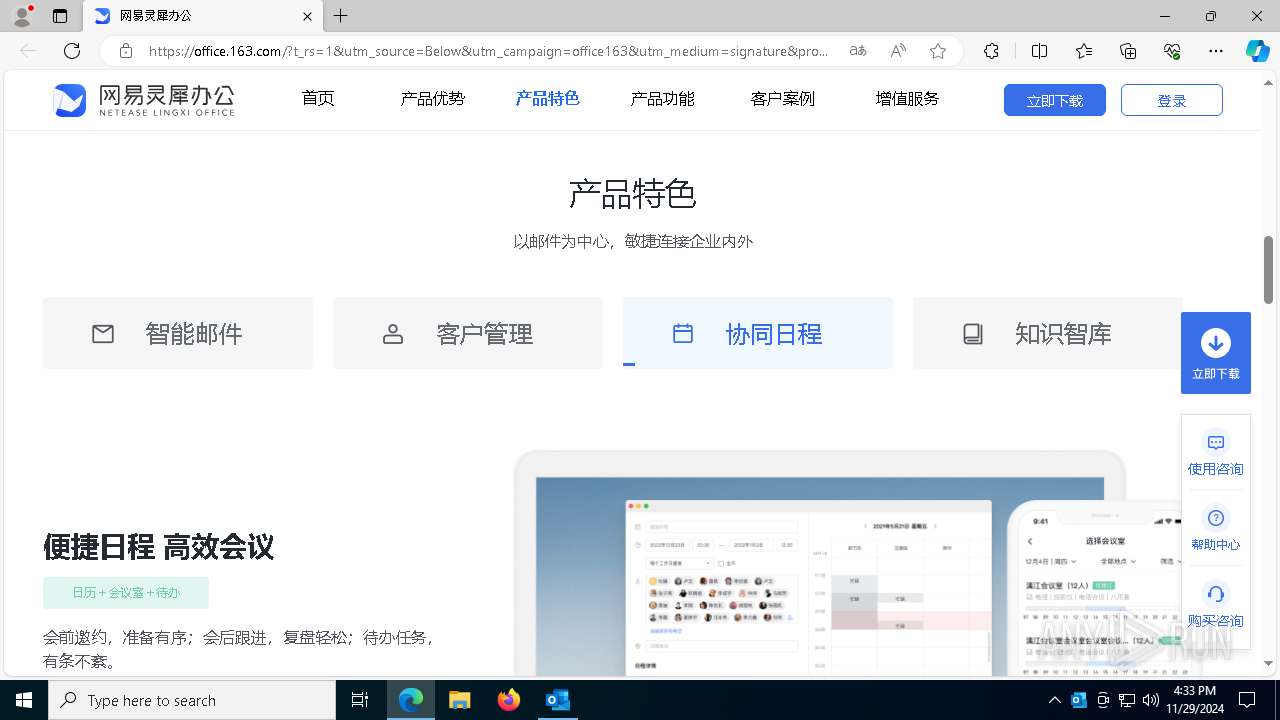Open the Windows Start menu
This screenshot has width=1280, height=720.
[x=24, y=700]
